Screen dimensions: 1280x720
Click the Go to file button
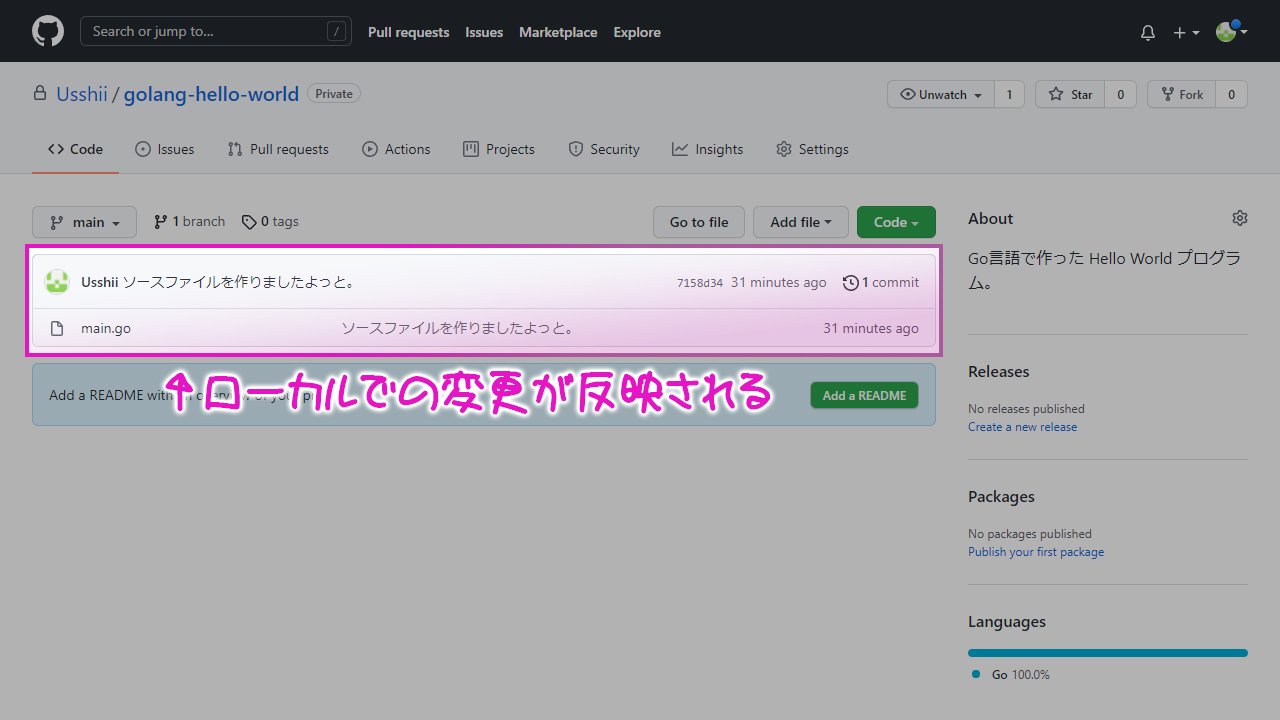tap(699, 222)
